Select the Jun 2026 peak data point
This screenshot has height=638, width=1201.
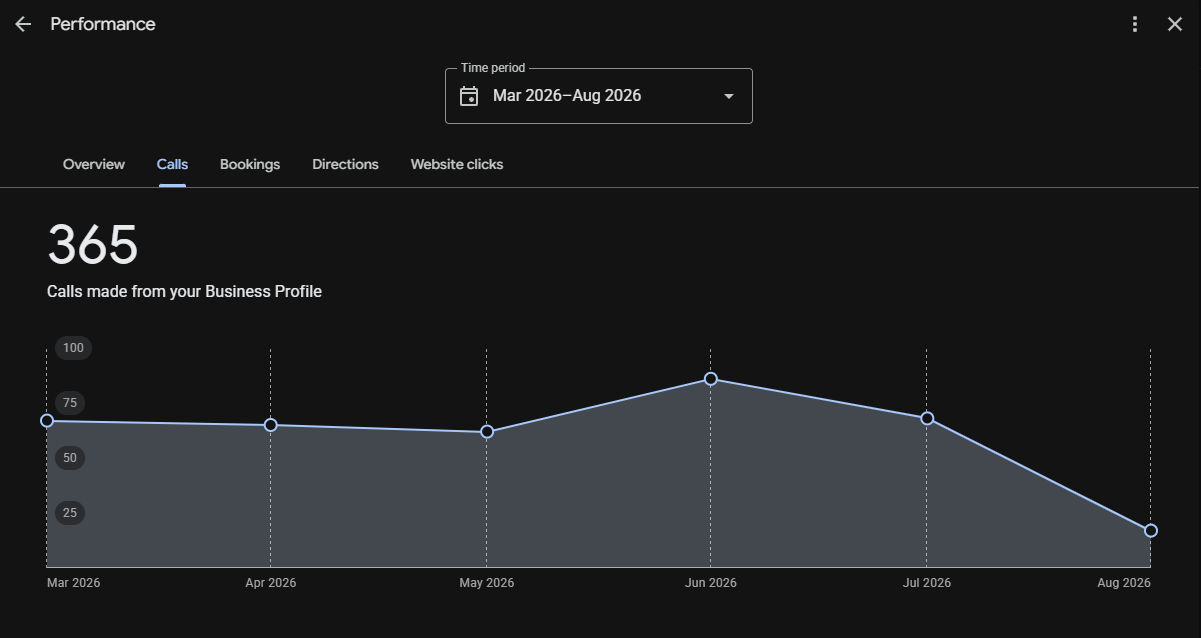[x=711, y=379]
